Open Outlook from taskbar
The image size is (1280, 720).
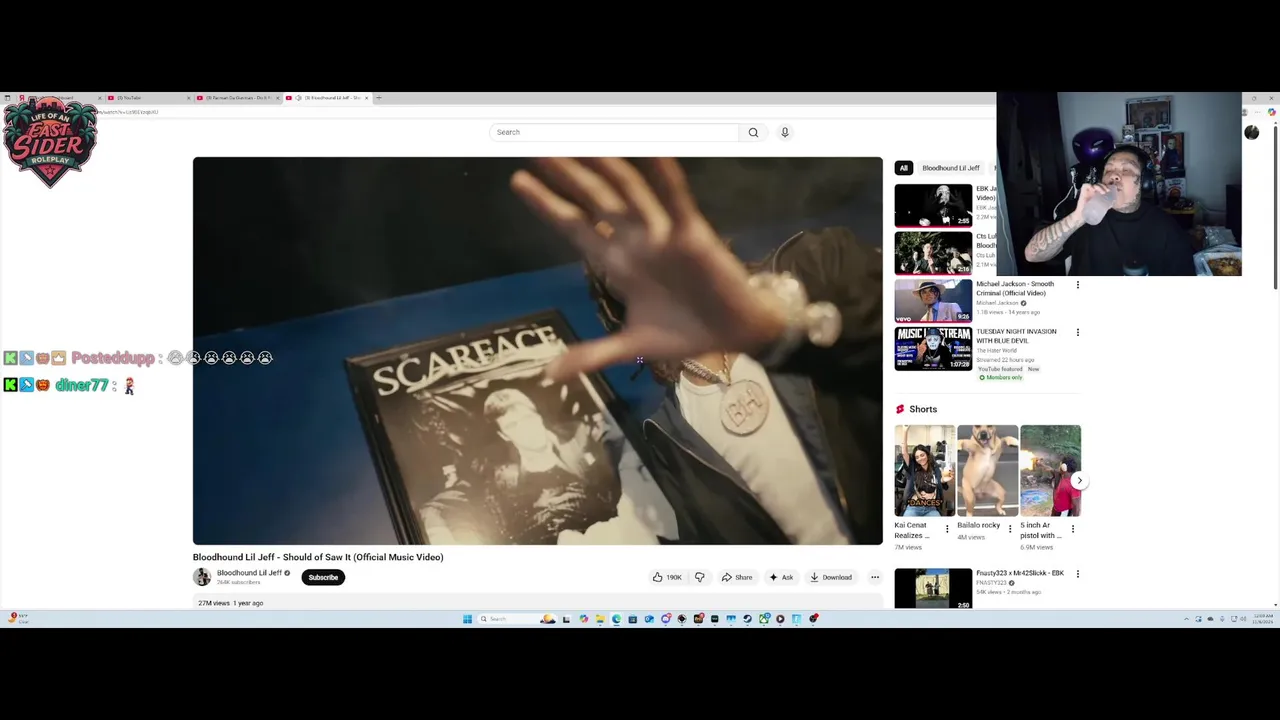[x=649, y=619]
